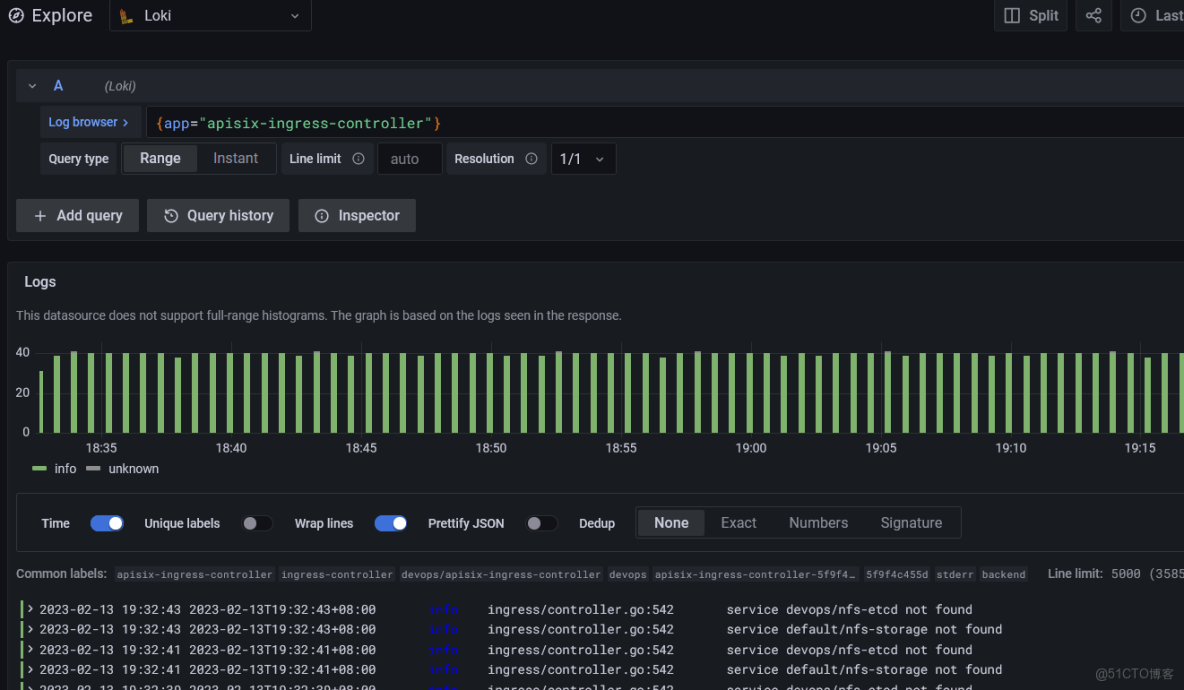Open the Query history panel
Image resolution: width=1184 pixels, height=690 pixels.
point(218,216)
